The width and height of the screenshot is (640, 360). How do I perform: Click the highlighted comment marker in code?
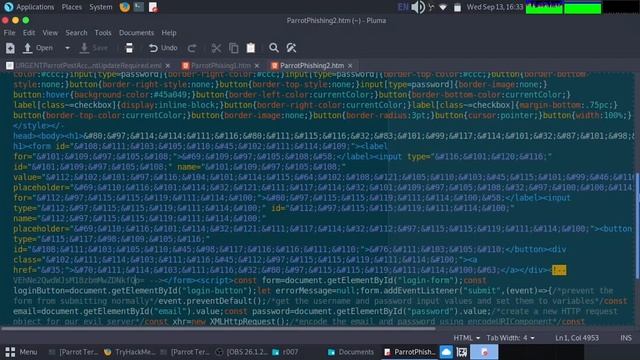(x=559, y=270)
